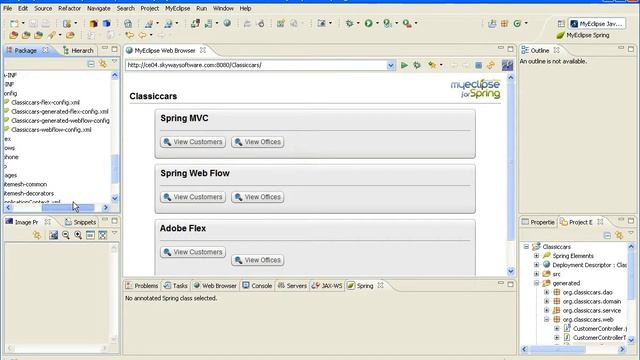
Task: Click the fit-to-window icon in Image Preview
Action: [103, 235]
